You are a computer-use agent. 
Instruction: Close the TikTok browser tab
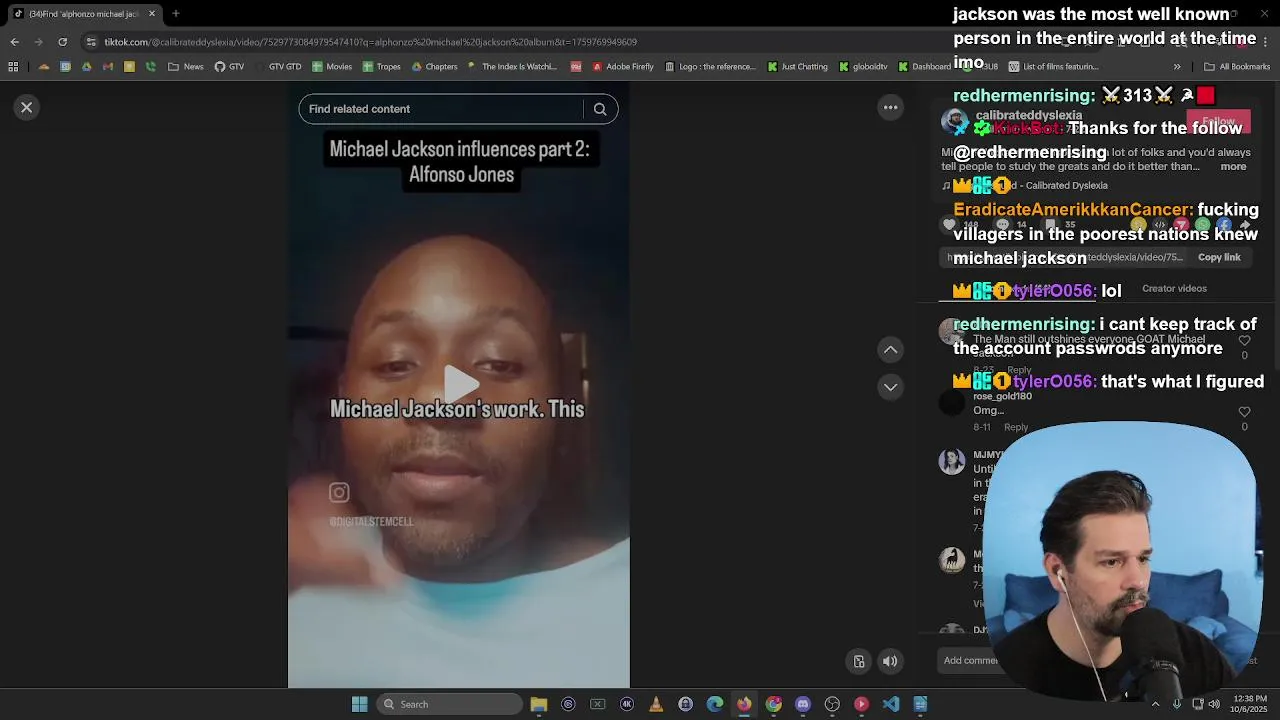[x=152, y=13]
